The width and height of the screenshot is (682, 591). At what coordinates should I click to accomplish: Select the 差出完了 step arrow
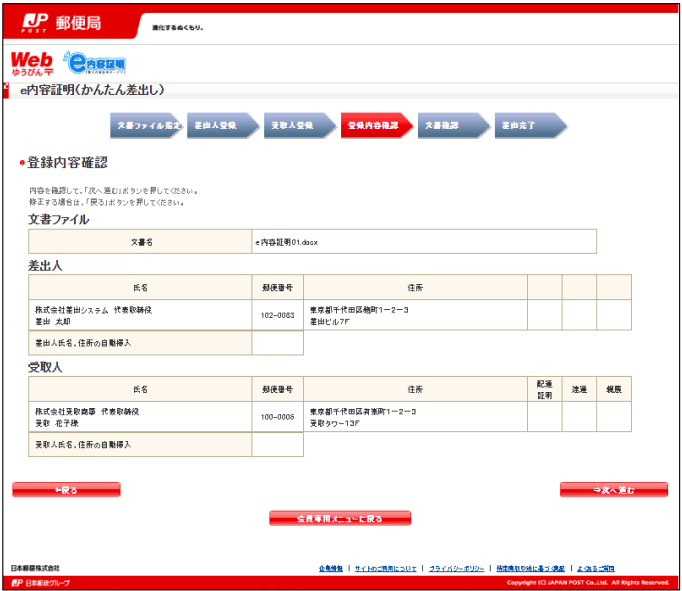(531, 125)
